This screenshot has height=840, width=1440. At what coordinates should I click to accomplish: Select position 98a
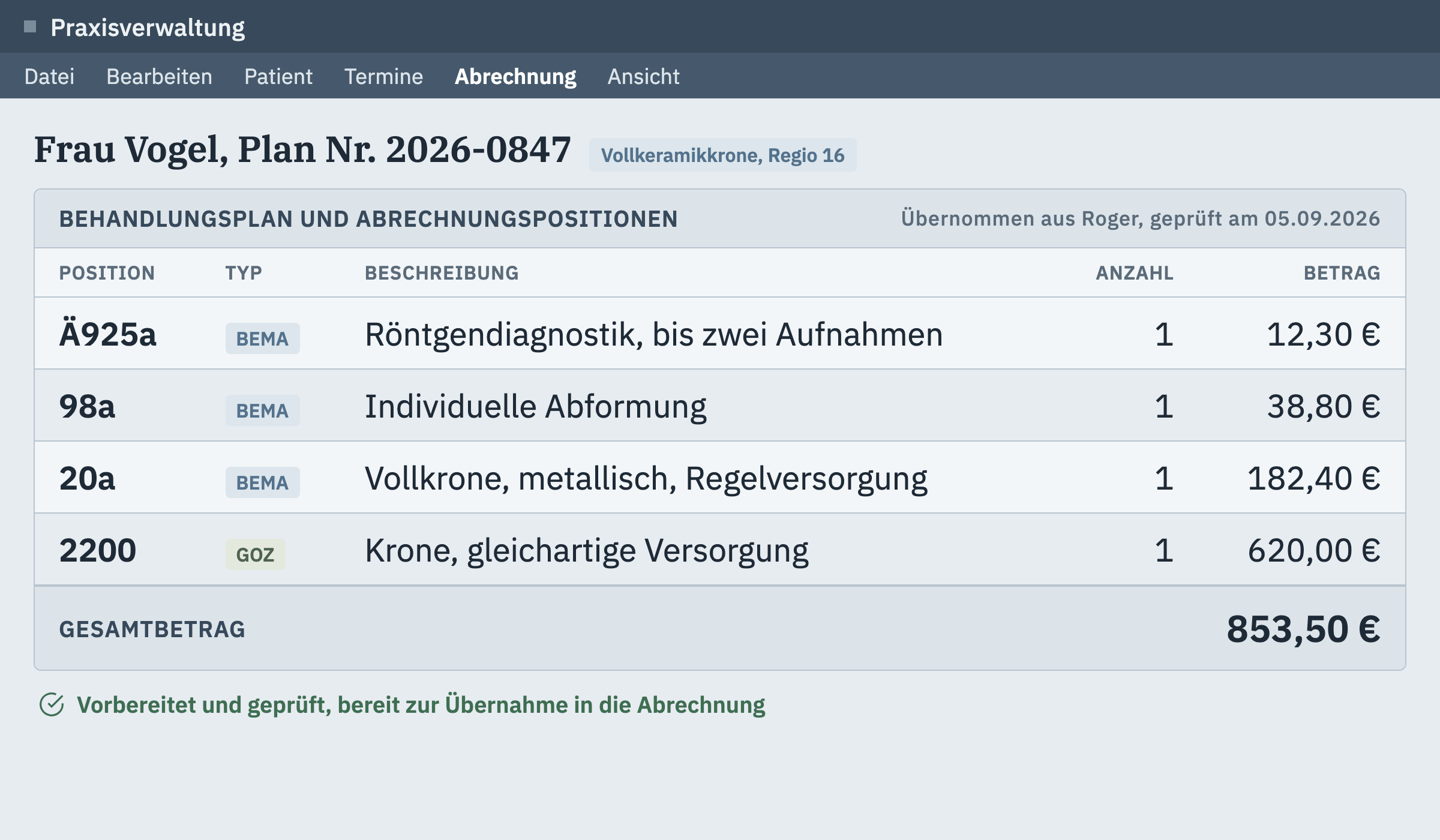(x=87, y=406)
